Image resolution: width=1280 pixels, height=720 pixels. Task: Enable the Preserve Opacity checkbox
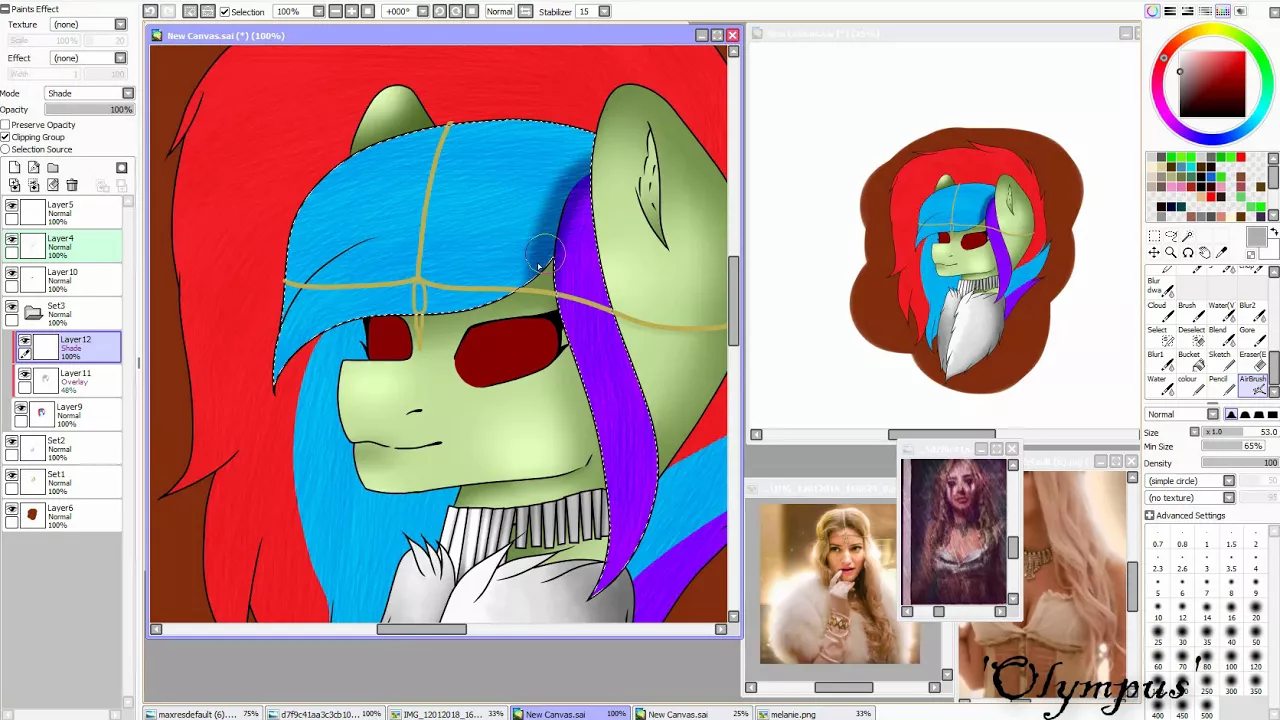5,125
